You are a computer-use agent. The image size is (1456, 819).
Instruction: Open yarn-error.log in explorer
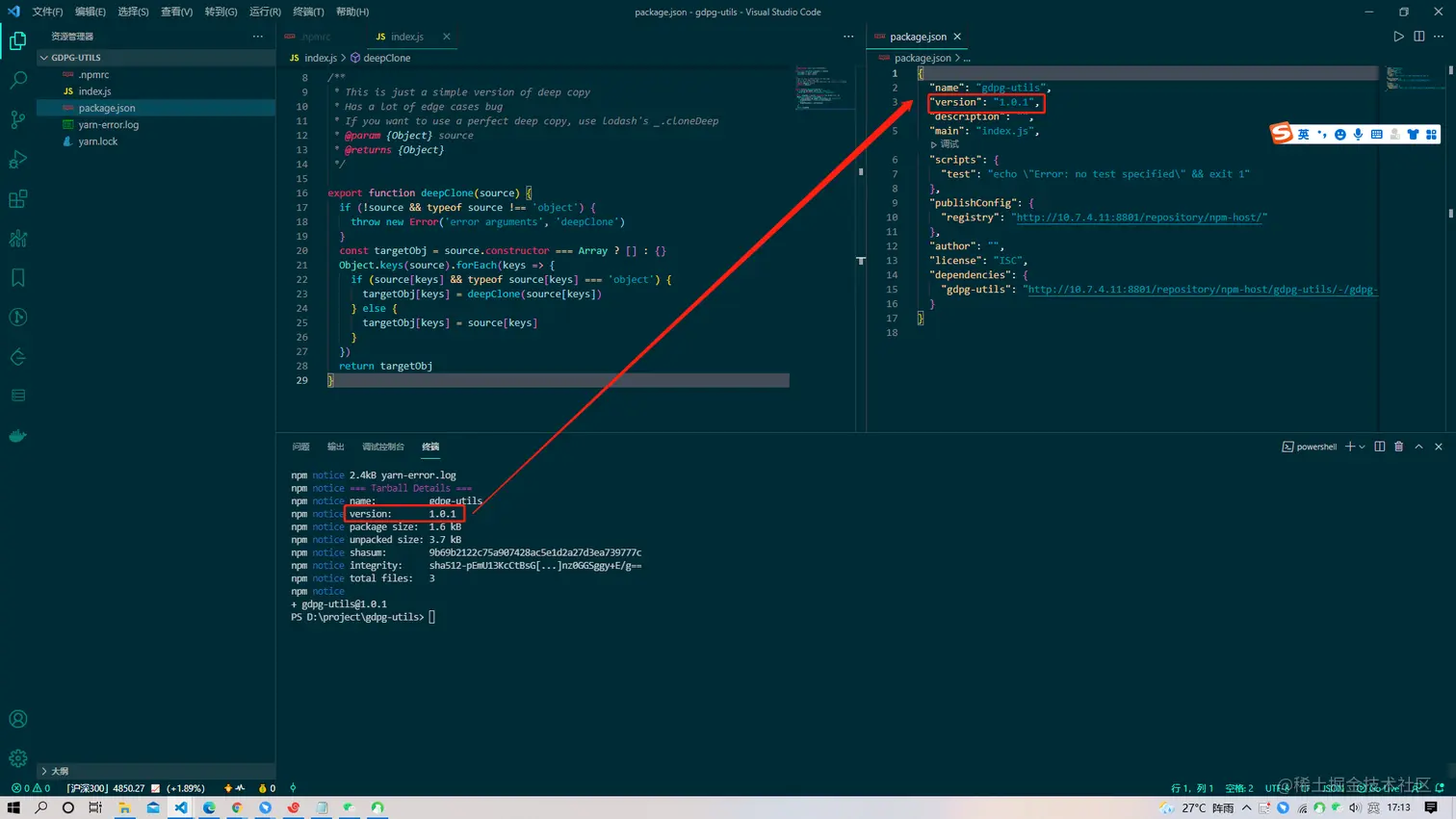pos(108,124)
